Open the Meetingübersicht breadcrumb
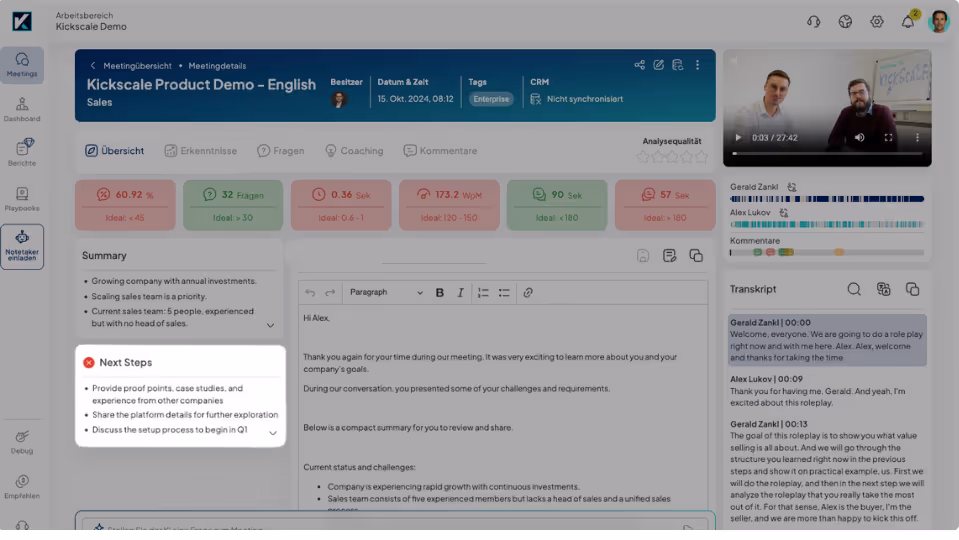 pos(138,65)
